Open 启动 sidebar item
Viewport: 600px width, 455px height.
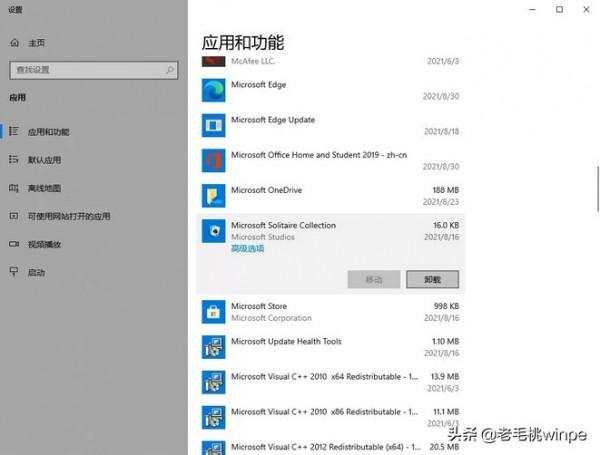click(x=94, y=272)
